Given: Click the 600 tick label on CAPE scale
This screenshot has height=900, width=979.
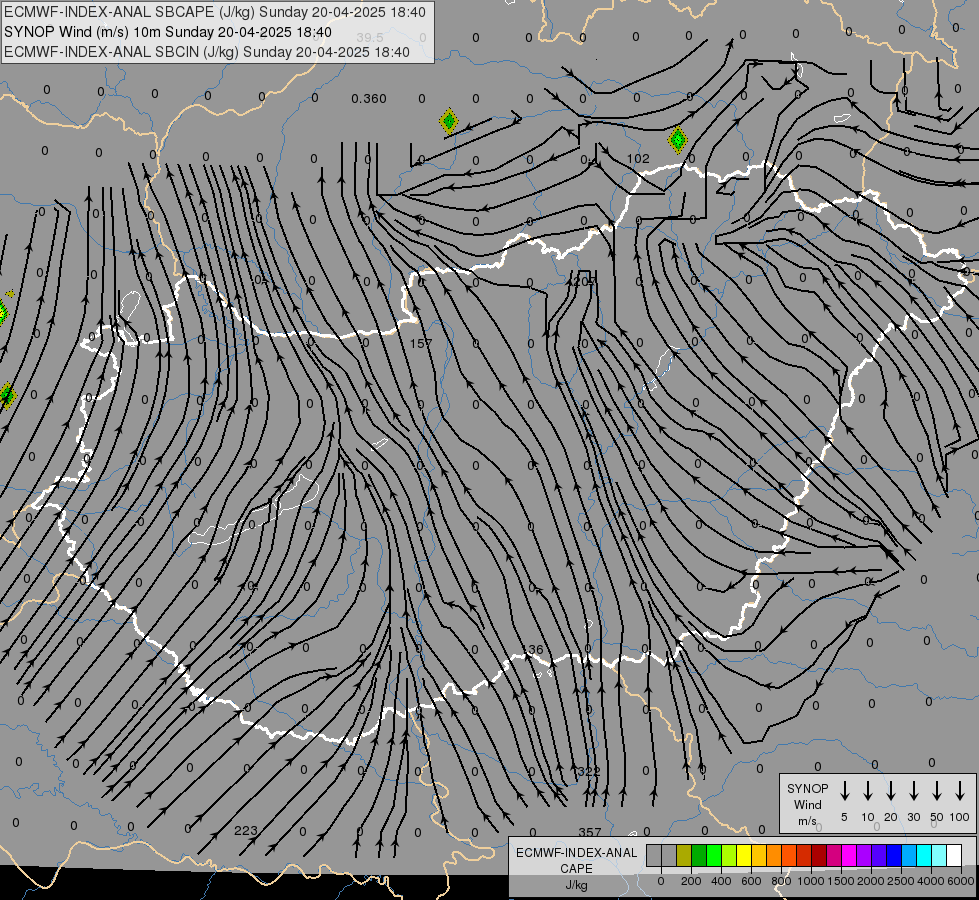Looking at the screenshot, I should click(751, 881).
